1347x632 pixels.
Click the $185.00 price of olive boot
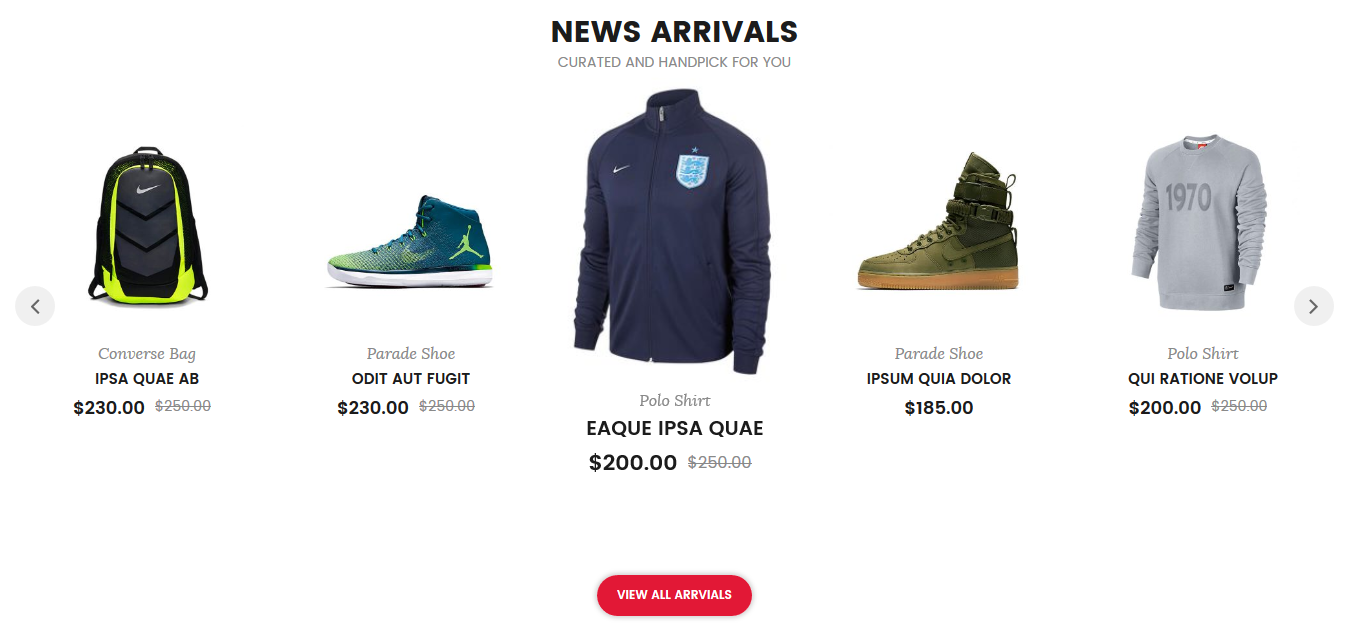(x=939, y=408)
